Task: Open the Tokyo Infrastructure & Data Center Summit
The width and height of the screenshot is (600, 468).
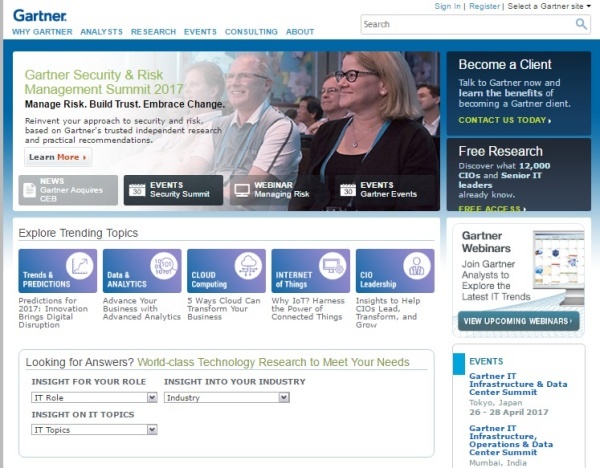Action: [x=518, y=384]
